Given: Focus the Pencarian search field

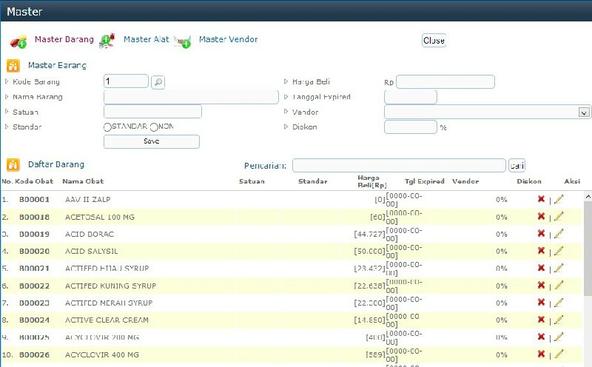Looking at the screenshot, I should pyautogui.click(x=399, y=165).
